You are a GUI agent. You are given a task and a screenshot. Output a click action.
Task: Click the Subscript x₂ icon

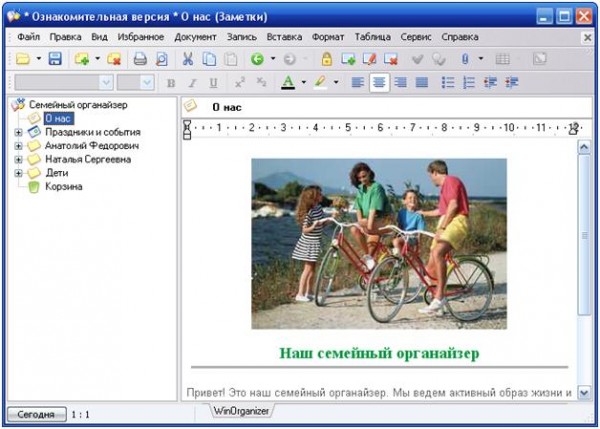coord(261,82)
